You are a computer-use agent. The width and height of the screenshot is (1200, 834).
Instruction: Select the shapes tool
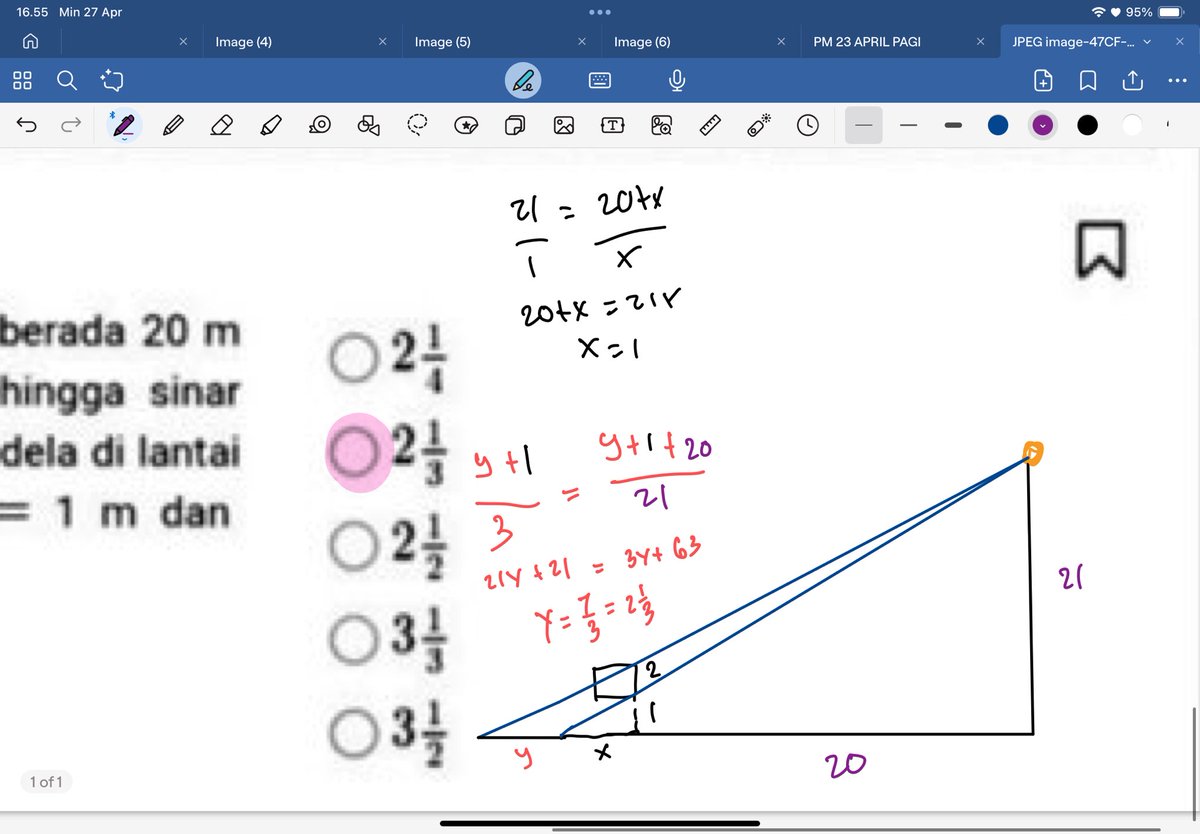click(x=369, y=126)
